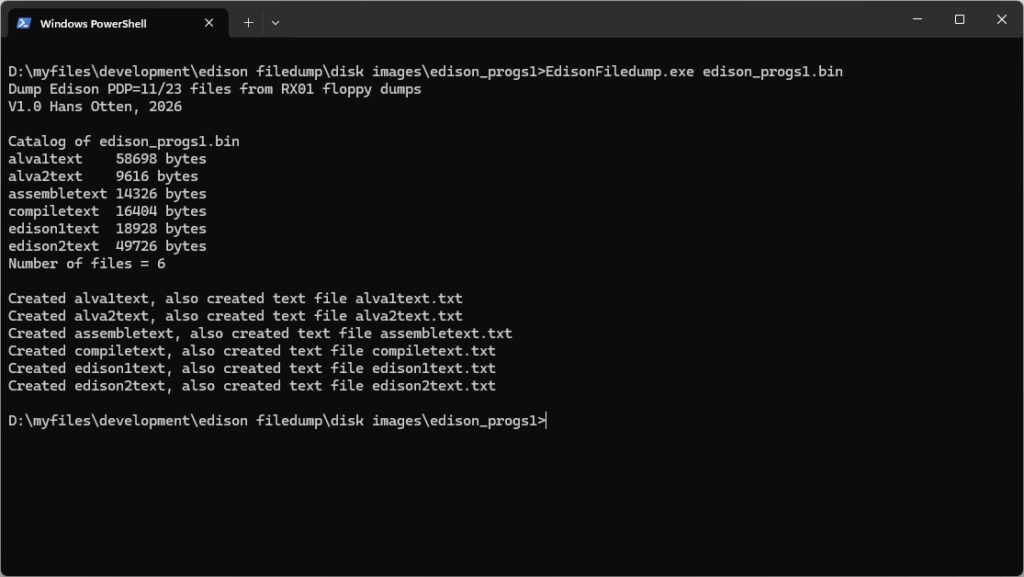This screenshot has width=1024, height=577.
Task: Maximize the terminal window
Action: pos(959,19)
